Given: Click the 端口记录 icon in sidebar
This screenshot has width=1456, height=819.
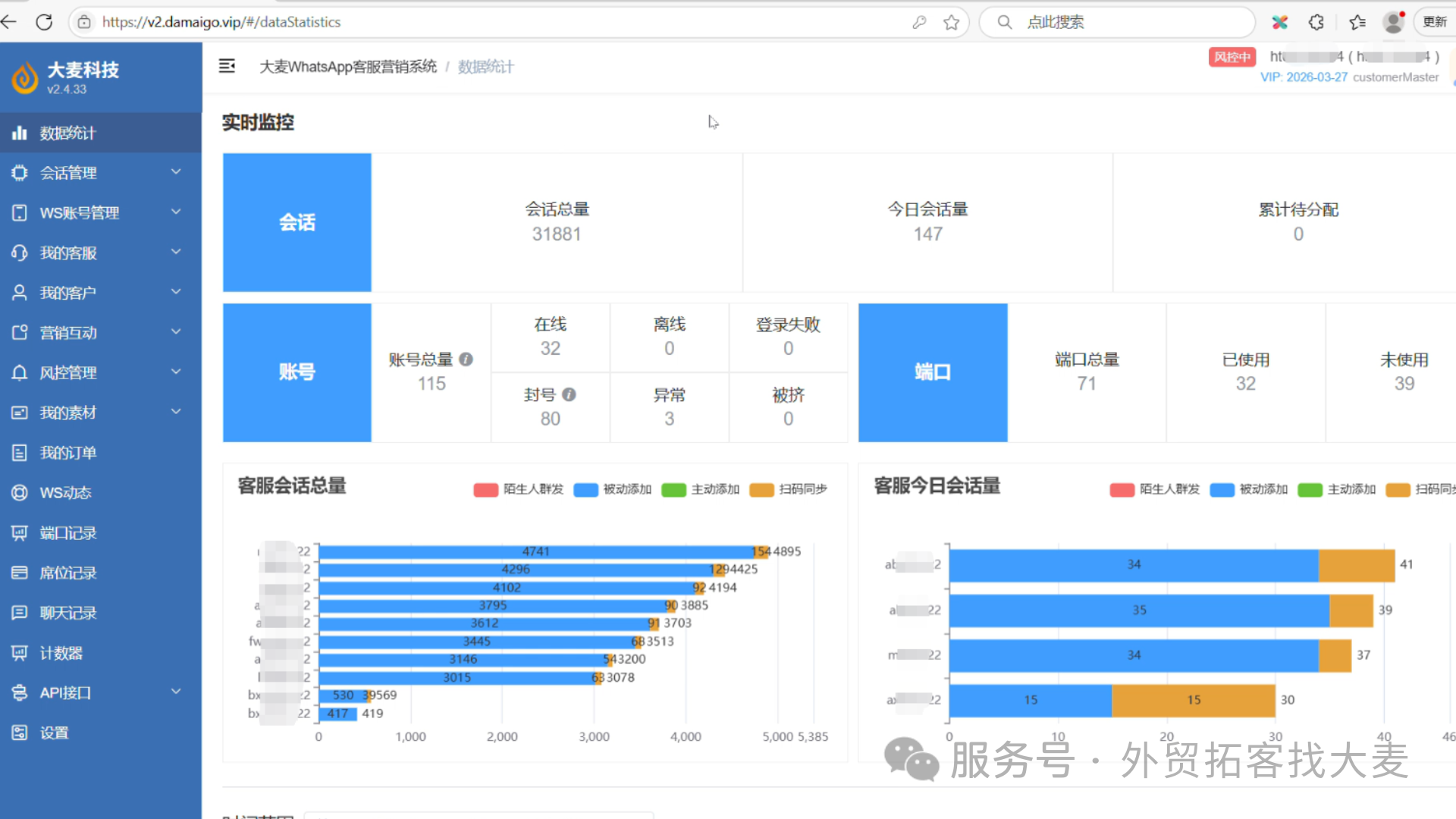Looking at the screenshot, I should click(20, 533).
